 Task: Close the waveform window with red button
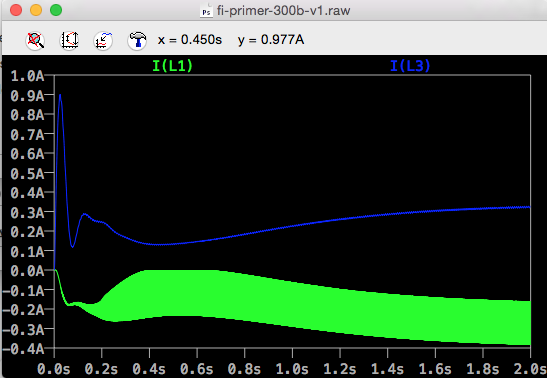pyautogui.click(x=16, y=10)
